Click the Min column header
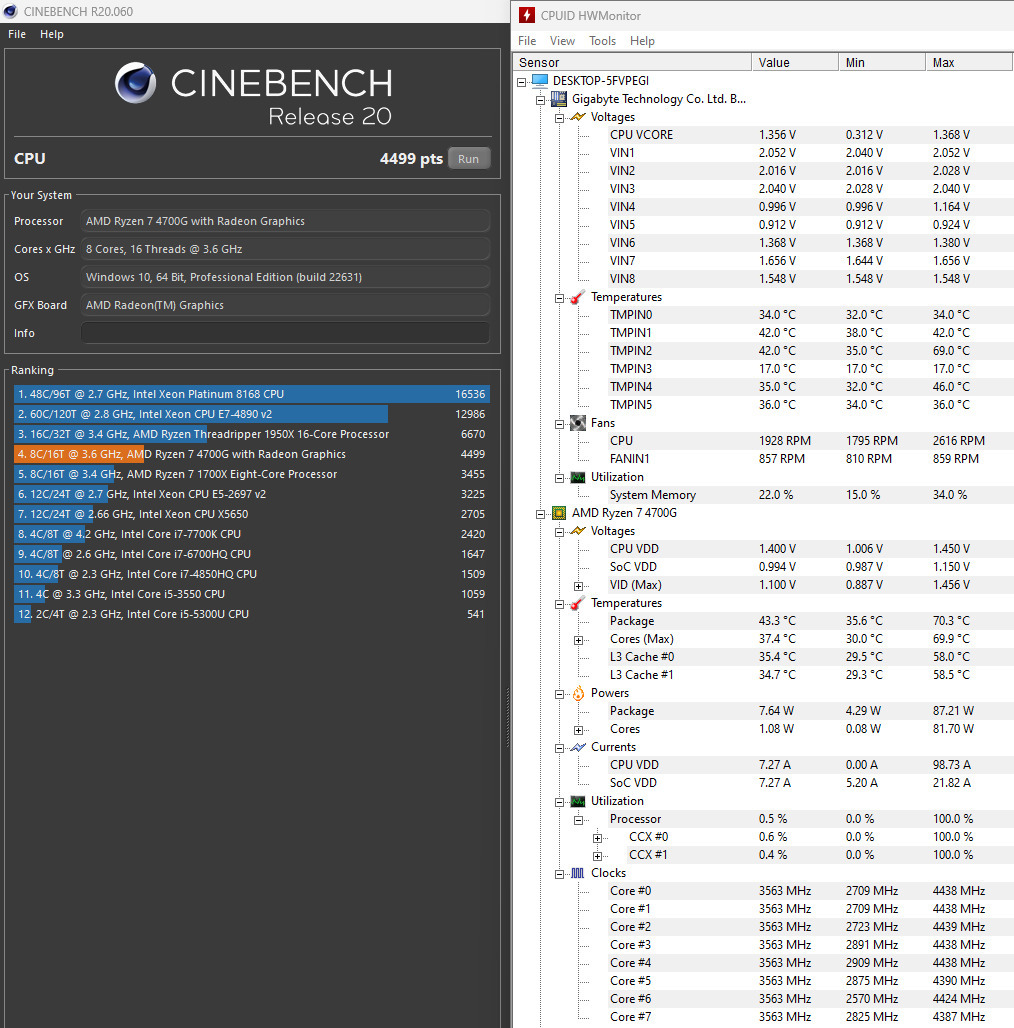The width and height of the screenshot is (1014, 1028). pyautogui.click(x=882, y=62)
